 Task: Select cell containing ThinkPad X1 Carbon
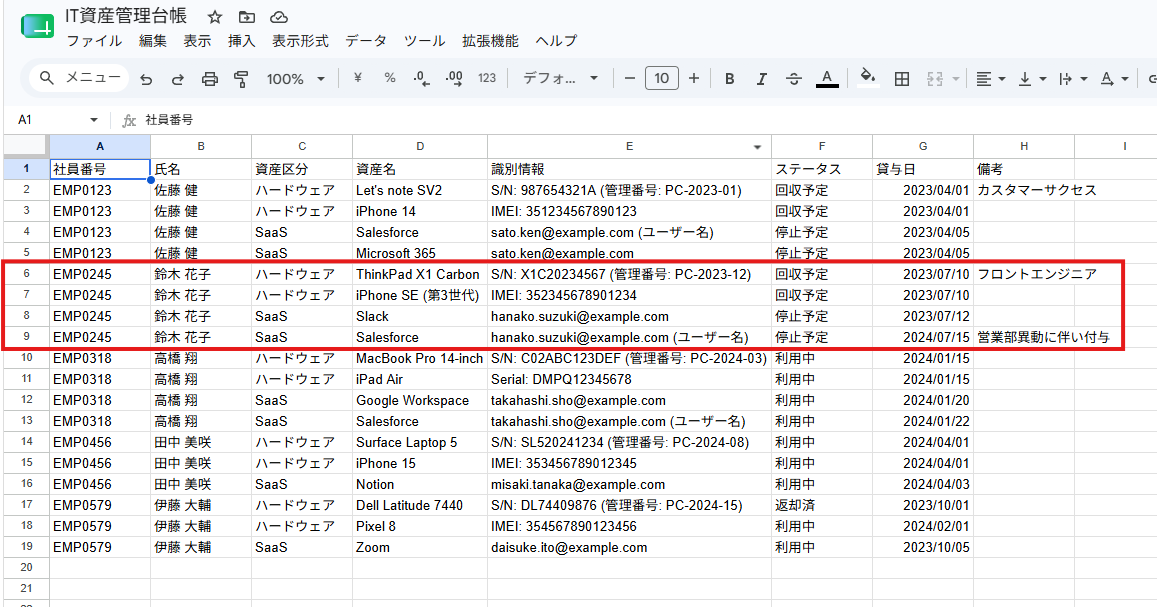(420, 274)
